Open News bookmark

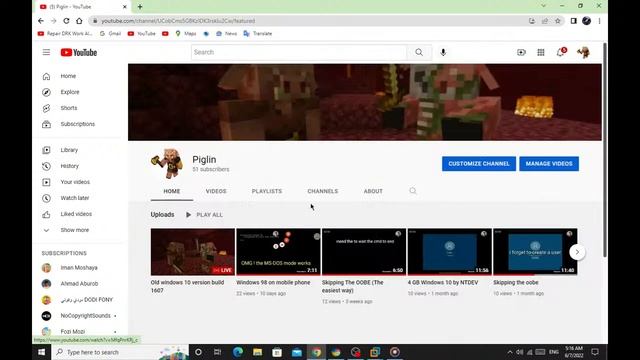[x=227, y=33]
